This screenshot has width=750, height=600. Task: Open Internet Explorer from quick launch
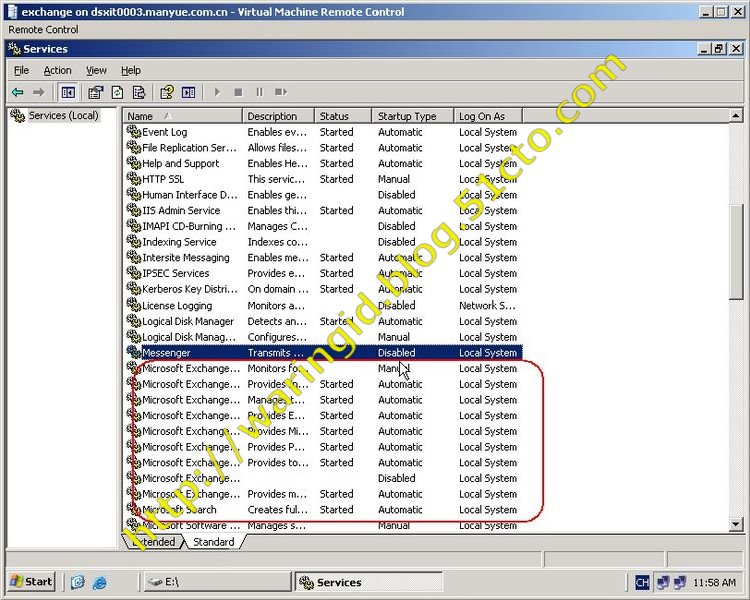point(99,582)
